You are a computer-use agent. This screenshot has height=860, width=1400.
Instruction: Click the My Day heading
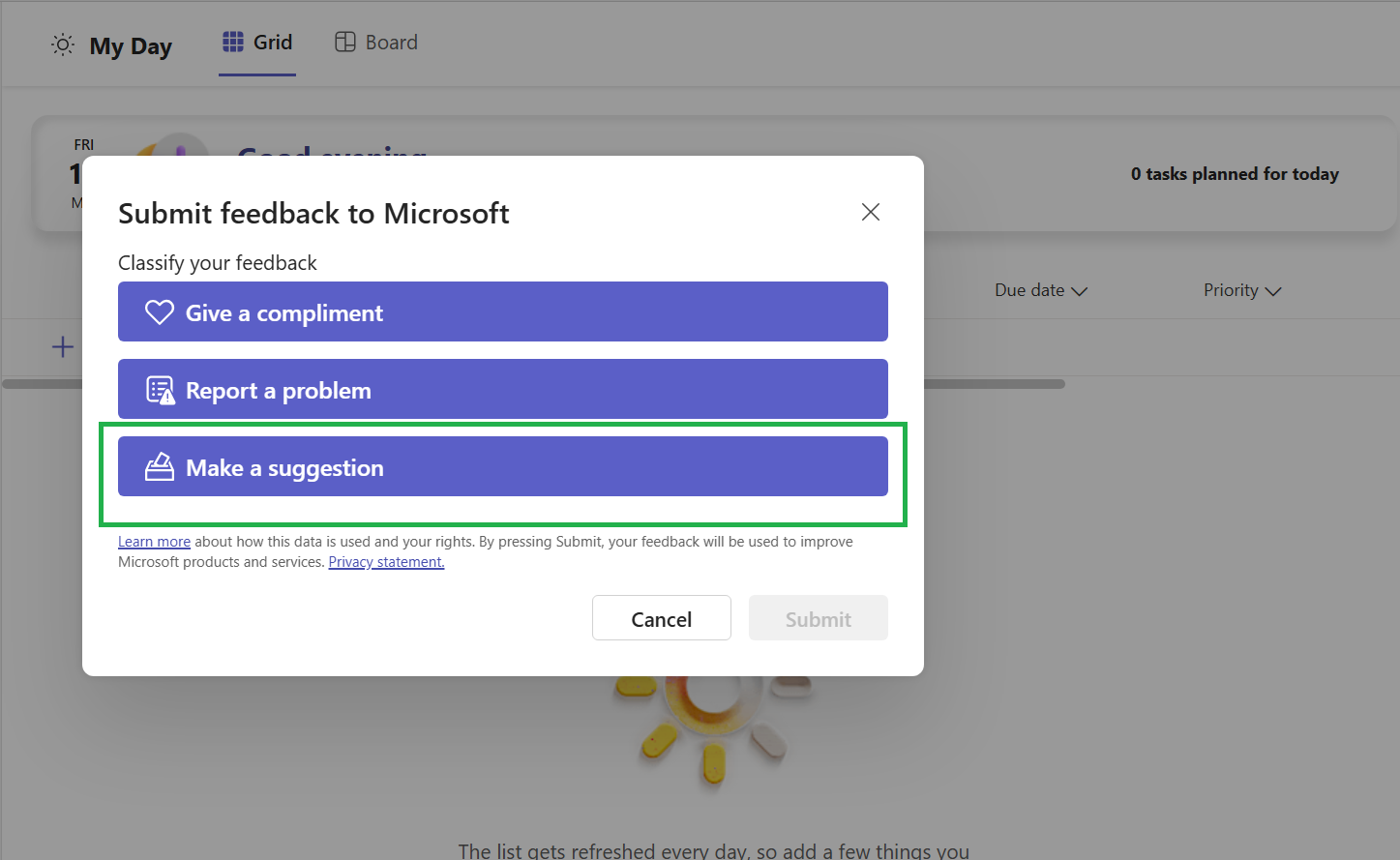[131, 46]
